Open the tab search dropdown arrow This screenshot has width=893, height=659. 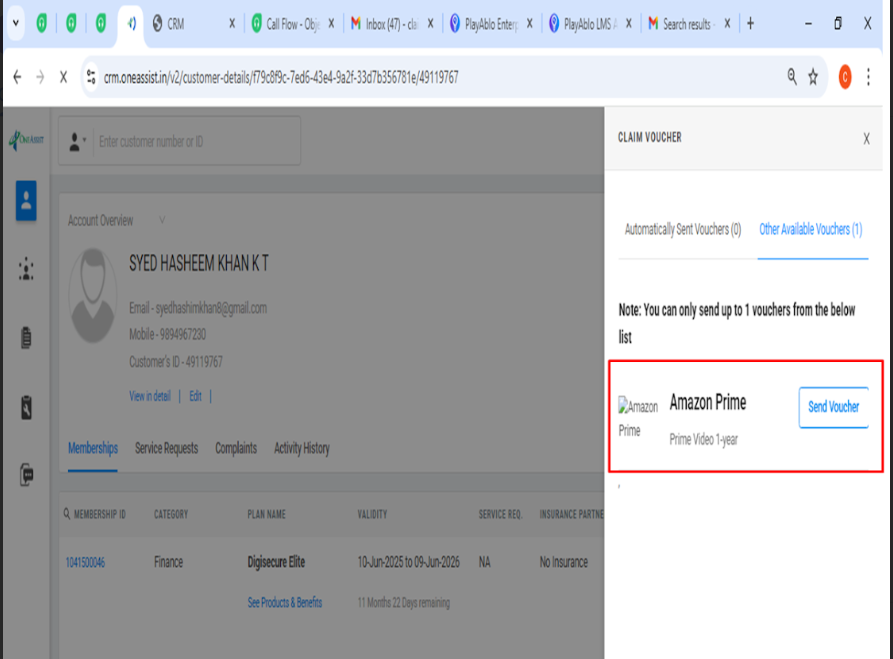(15, 23)
